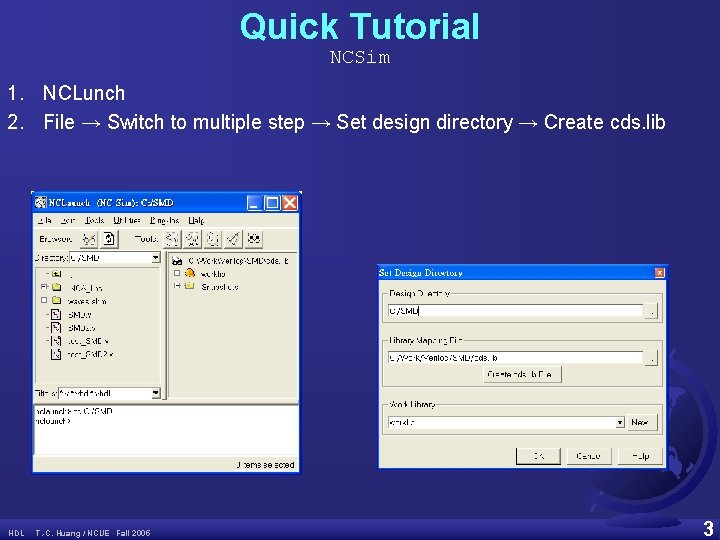Image resolution: width=720 pixels, height=540 pixels.
Task: Open the Filters dropdown in NCLaunch
Action: point(156,393)
